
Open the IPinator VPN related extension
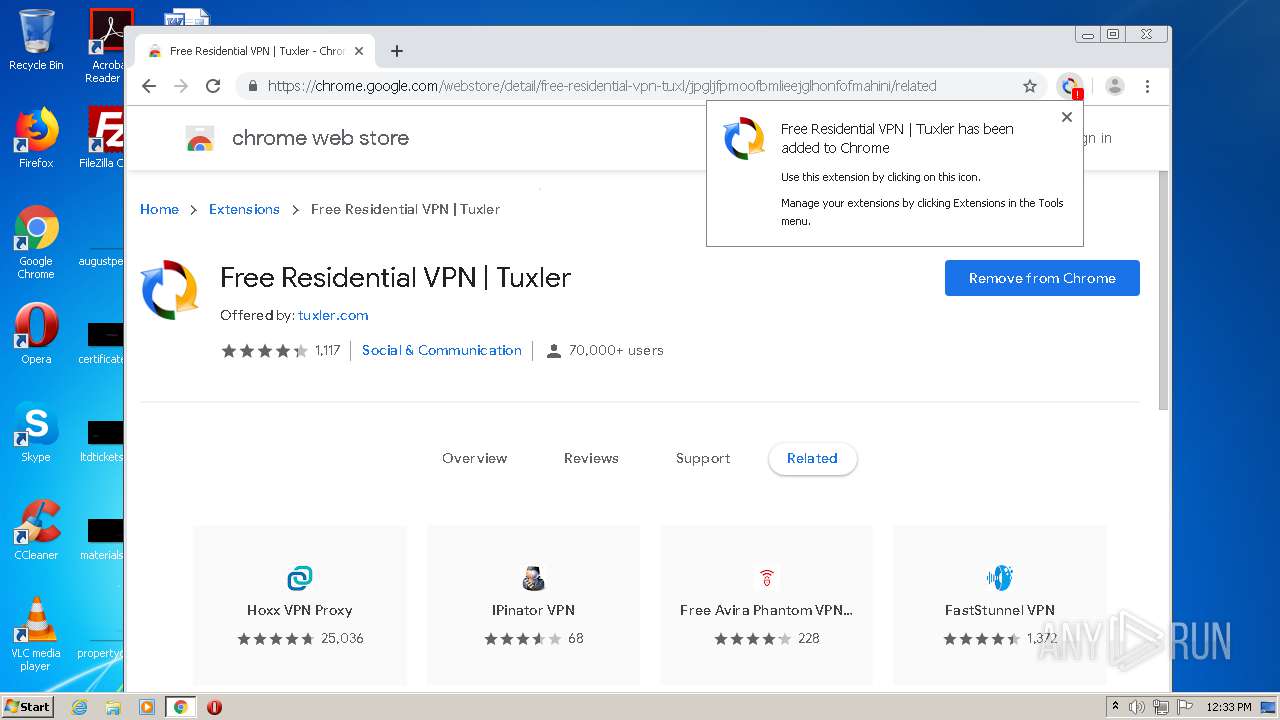tap(533, 605)
